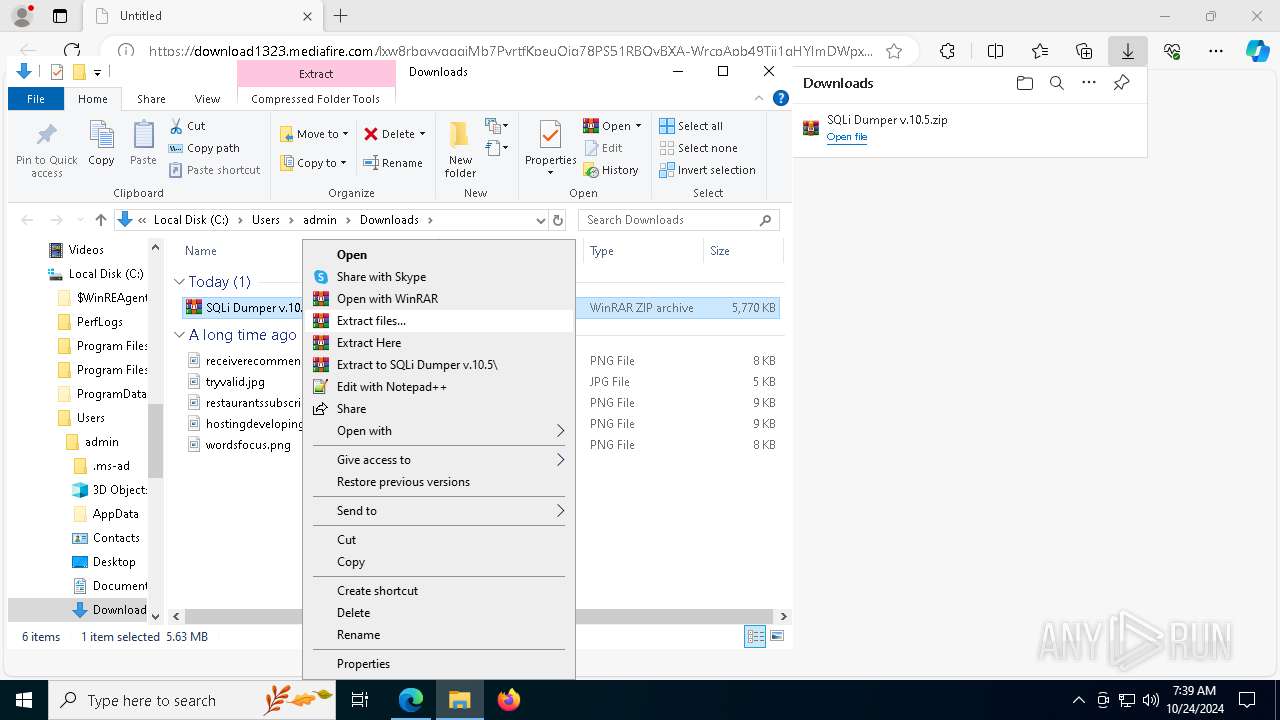Open the Copy to dropdown

click(313, 163)
